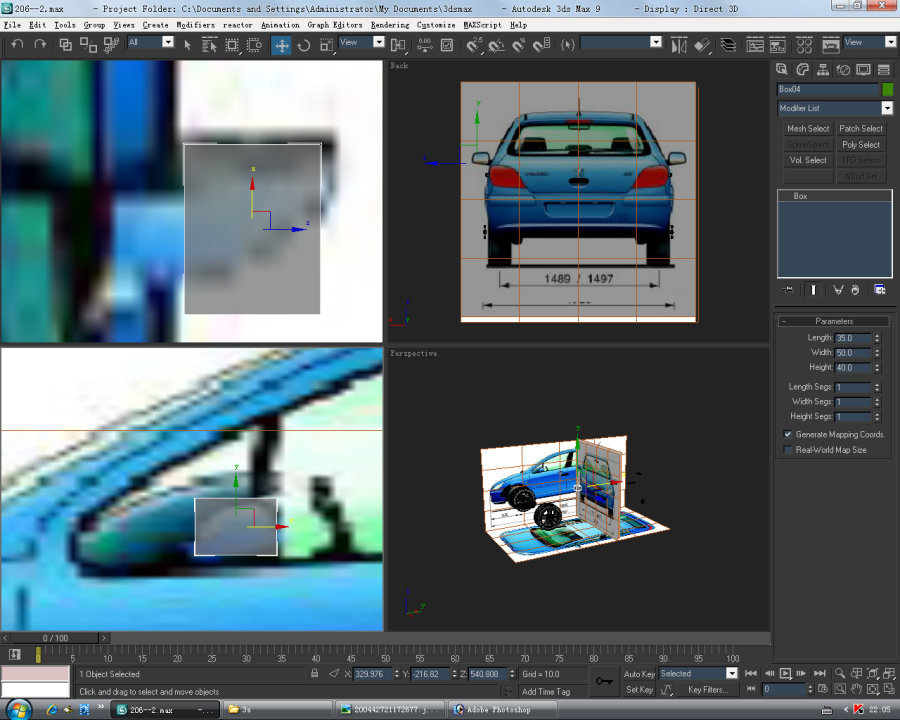900x720 pixels.
Task: Click the Add Time Tag field
Action: pyautogui.click(x=552, y=691)
